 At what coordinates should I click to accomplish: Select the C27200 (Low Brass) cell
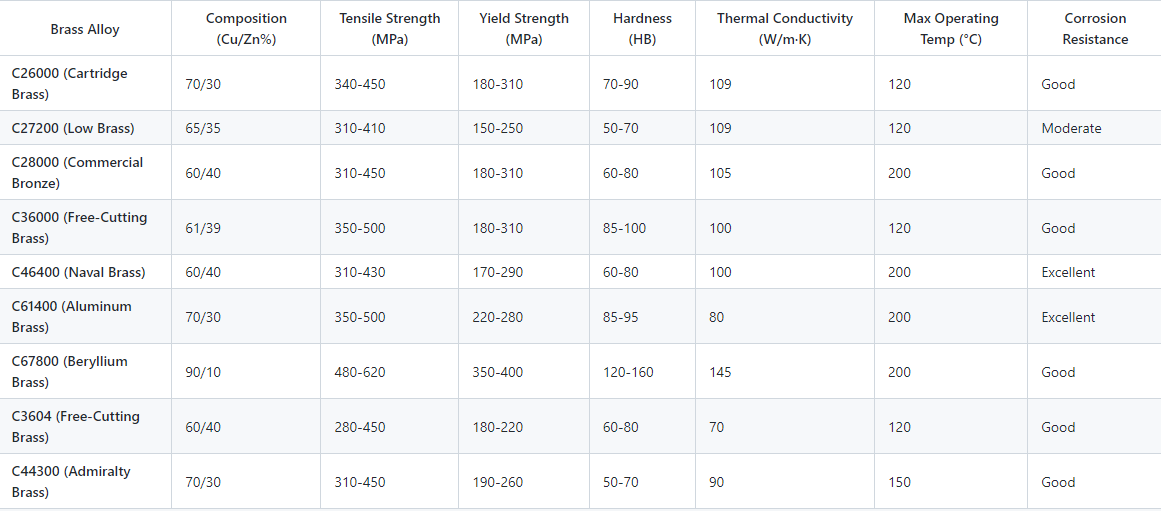73,128
